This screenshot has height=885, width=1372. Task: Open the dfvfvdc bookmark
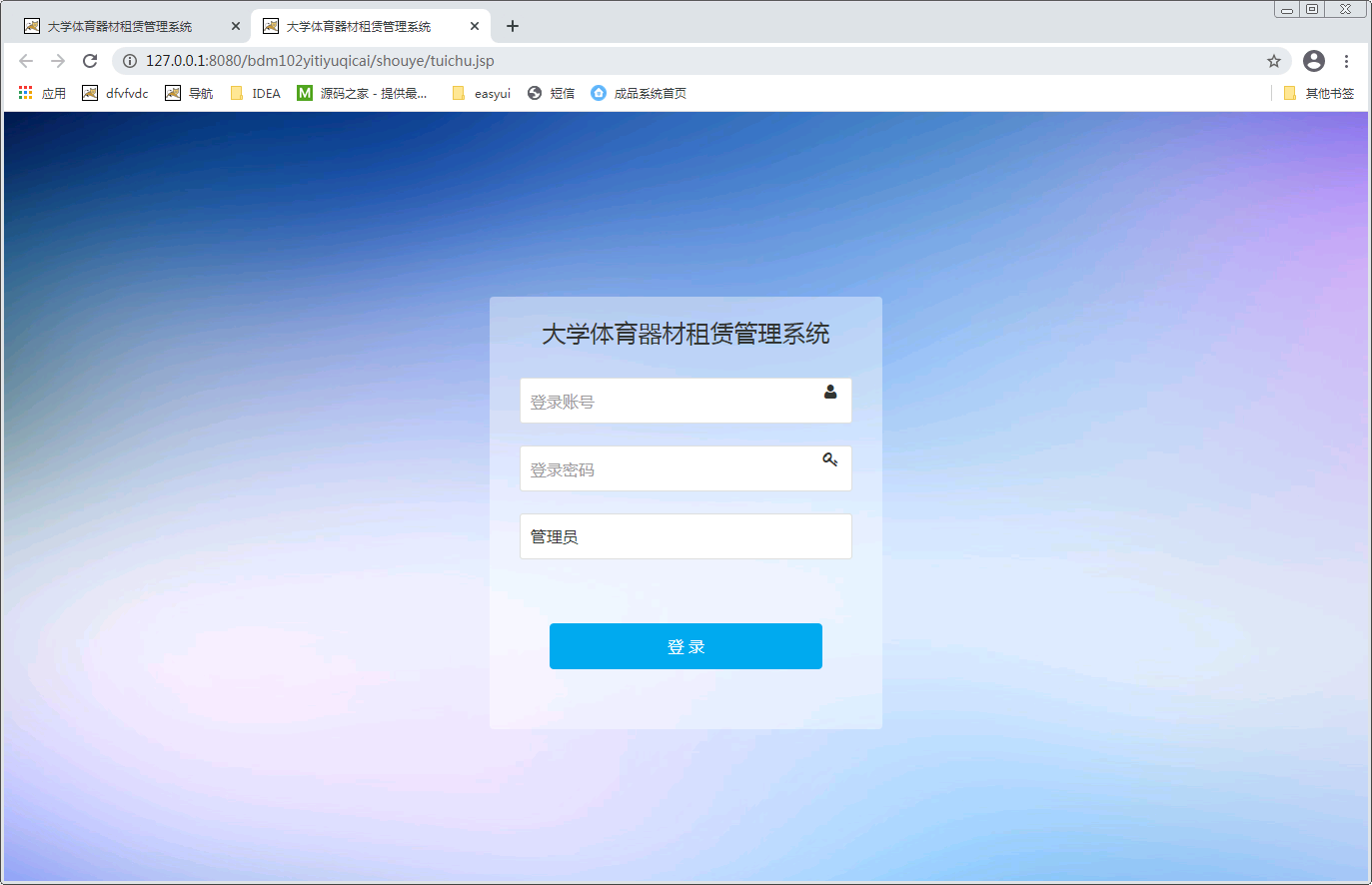click(x=115, y=93)
